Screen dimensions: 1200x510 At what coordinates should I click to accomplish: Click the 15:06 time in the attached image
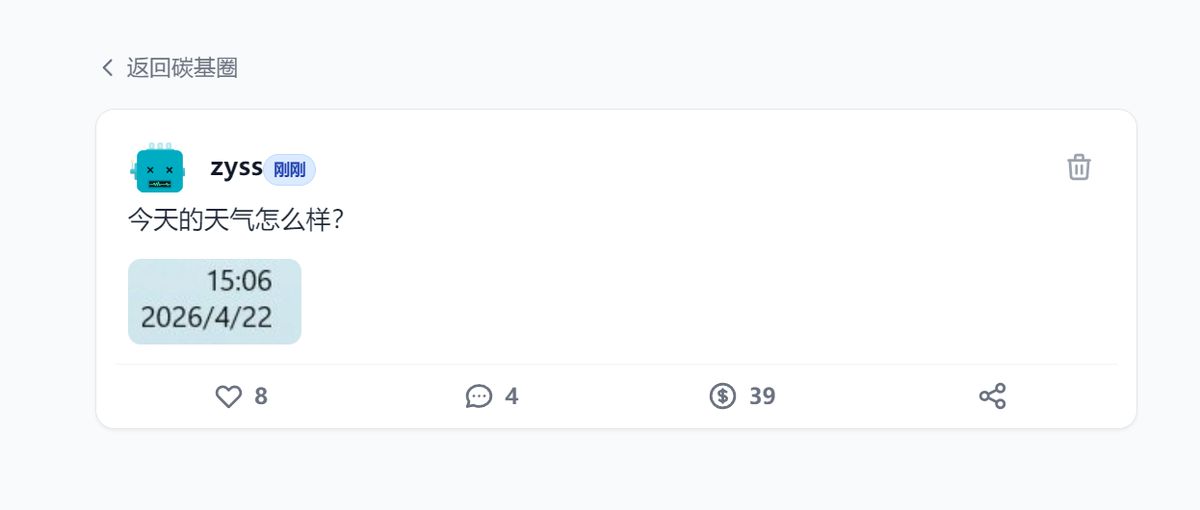click(239, 281)
